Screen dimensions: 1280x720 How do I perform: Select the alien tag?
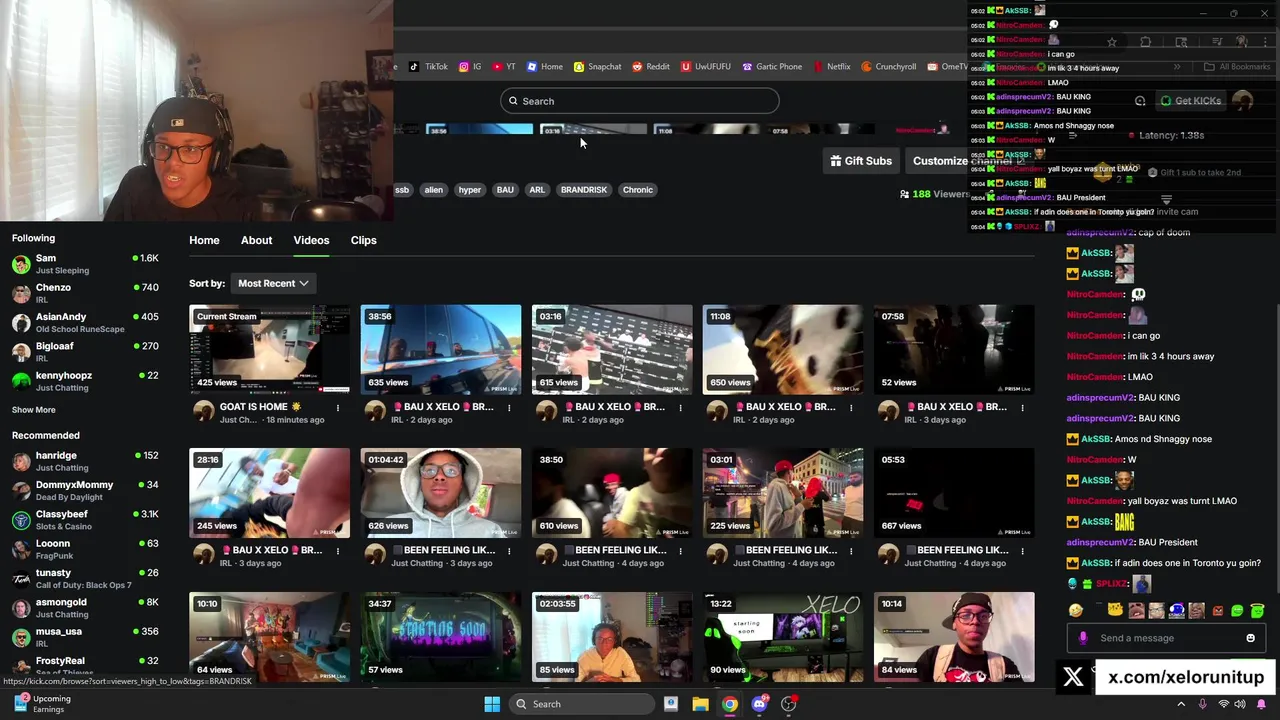pos(433,190)
